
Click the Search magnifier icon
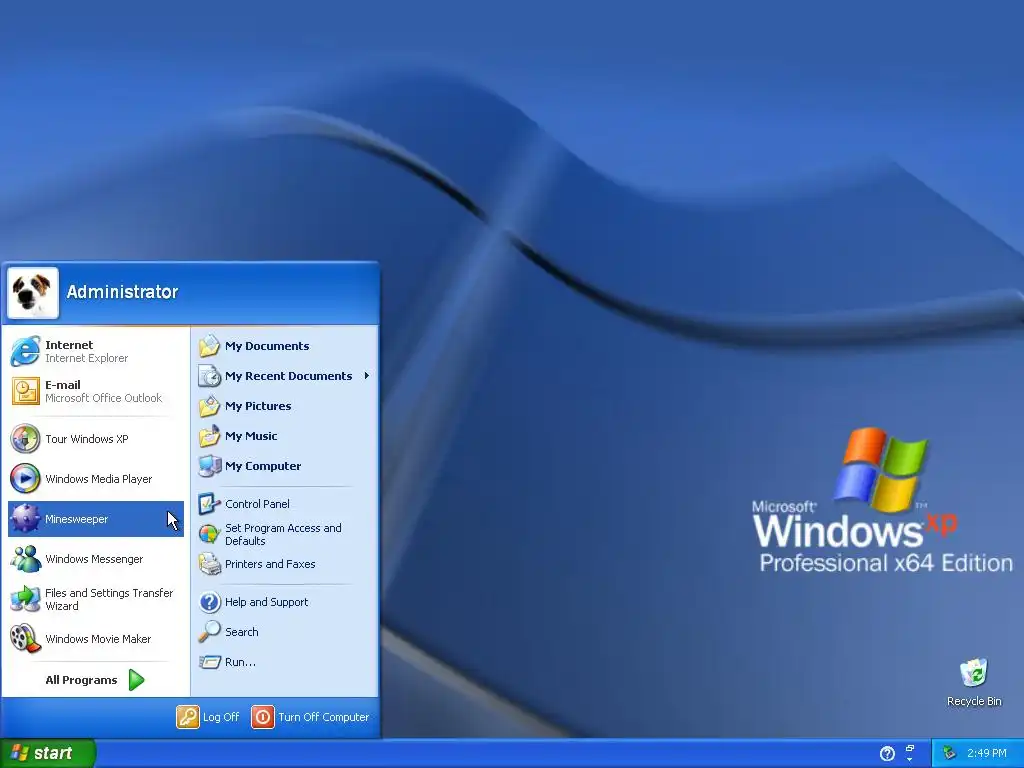pos(210,632)
